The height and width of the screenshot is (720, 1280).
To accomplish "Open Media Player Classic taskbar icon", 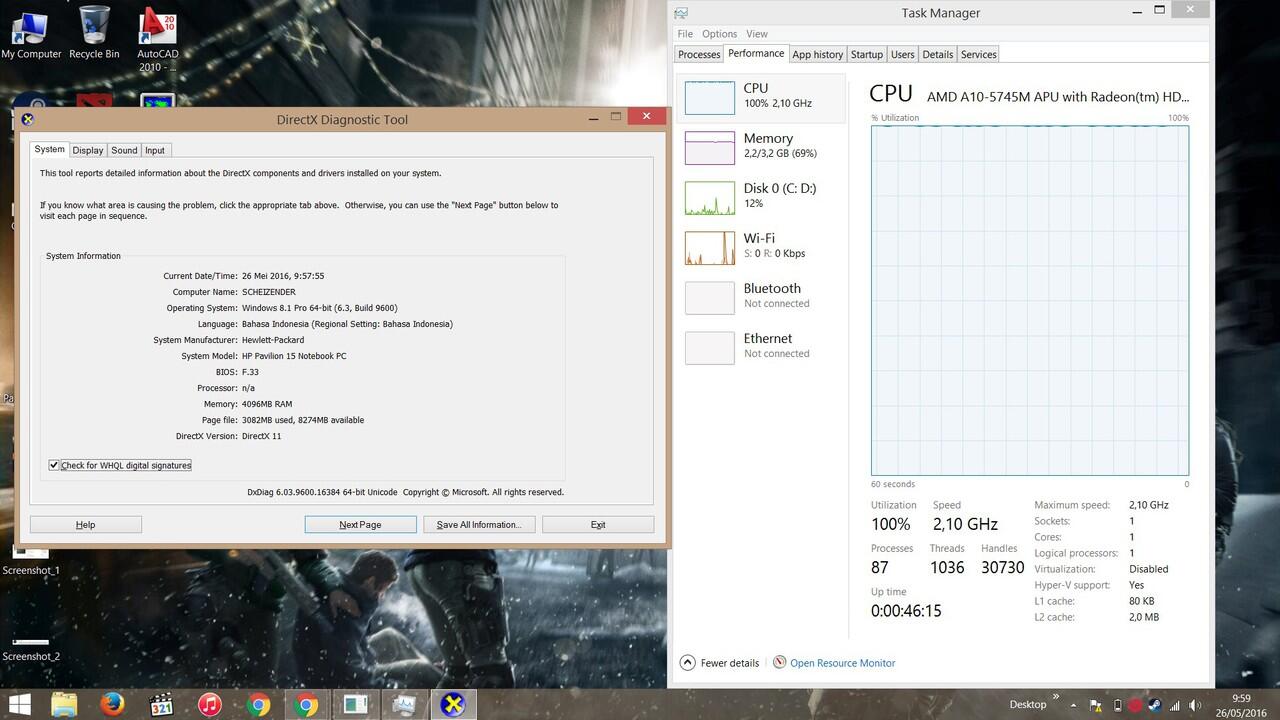I will 161,704.
